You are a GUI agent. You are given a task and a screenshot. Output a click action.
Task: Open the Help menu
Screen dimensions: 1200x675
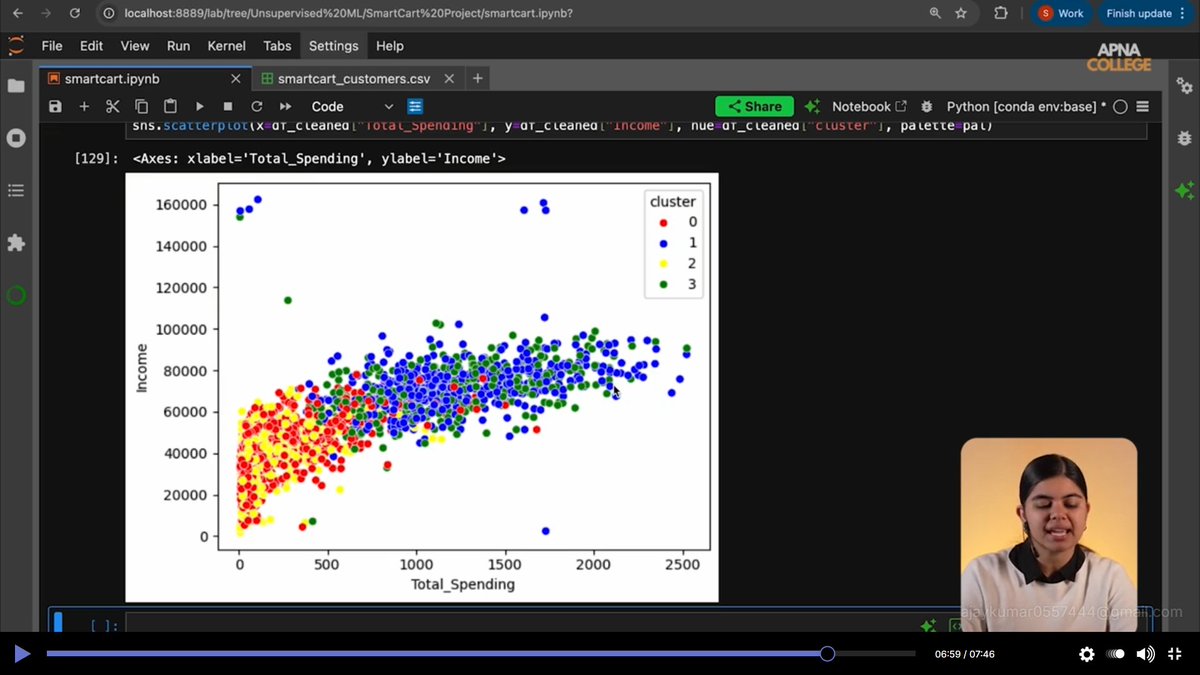(x=390, y=46)
